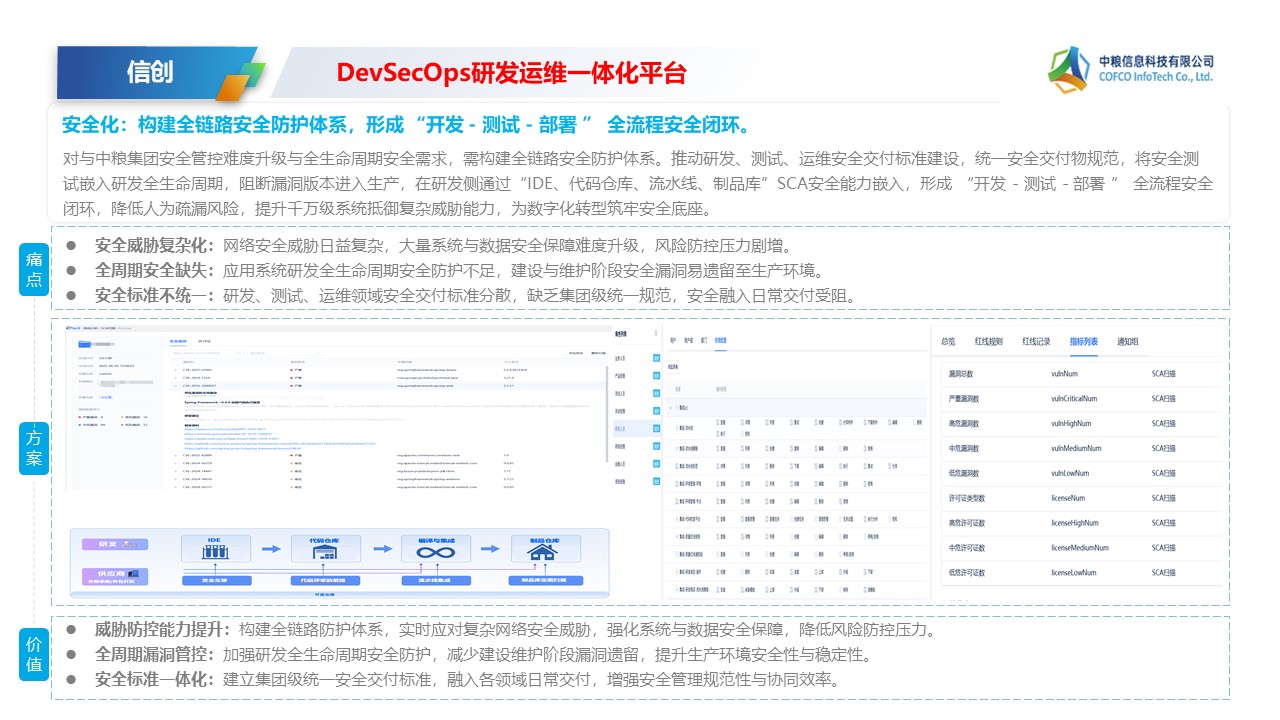Click the infinity loop pipeline icon
The width and height of the screenshot is (1280, 720).
(435, 552)
